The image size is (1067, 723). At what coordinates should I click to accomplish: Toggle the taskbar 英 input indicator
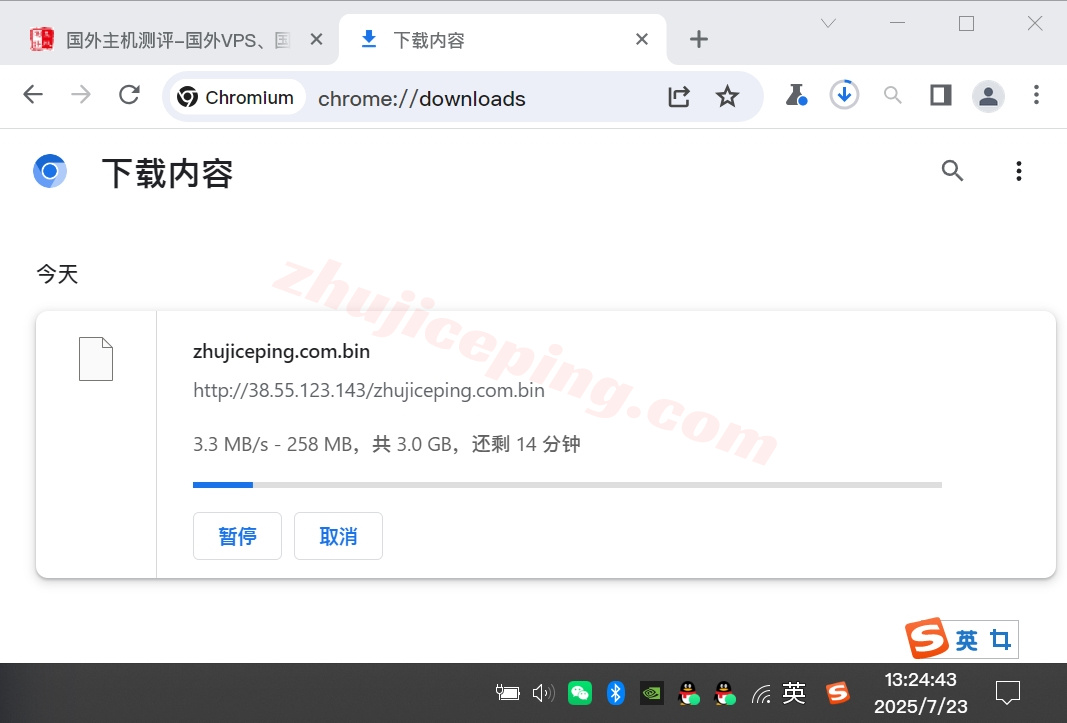[794, 693]
